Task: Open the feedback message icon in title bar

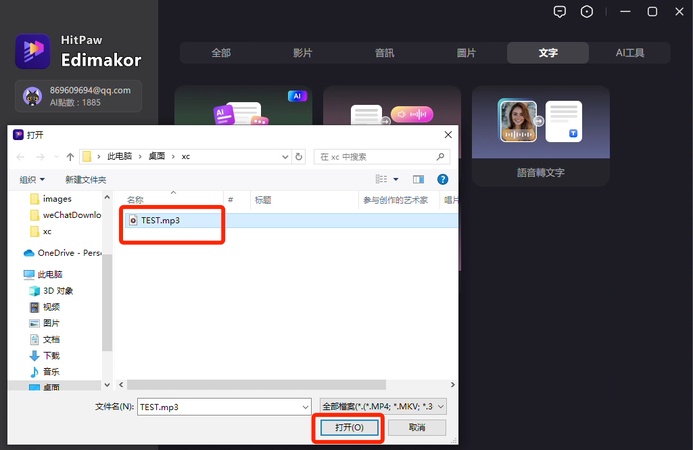Action: point(560,12)
